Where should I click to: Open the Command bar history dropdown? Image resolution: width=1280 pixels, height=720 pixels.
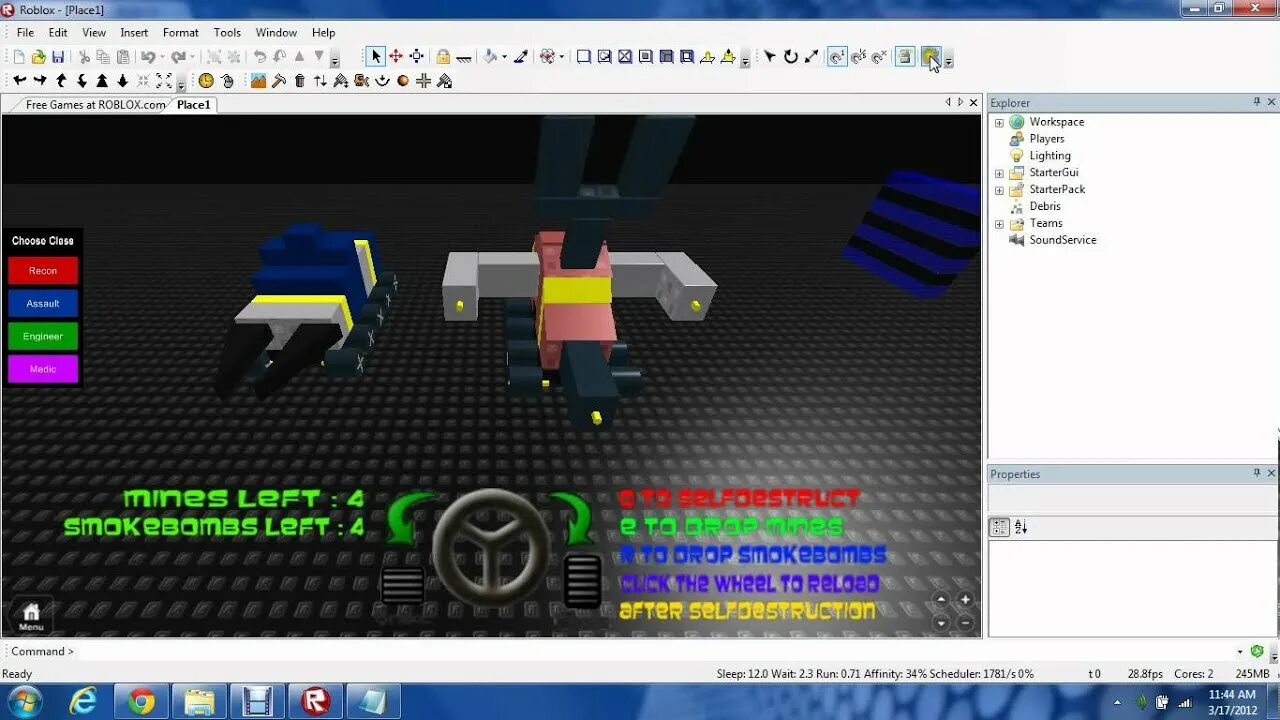[1240, 651]
